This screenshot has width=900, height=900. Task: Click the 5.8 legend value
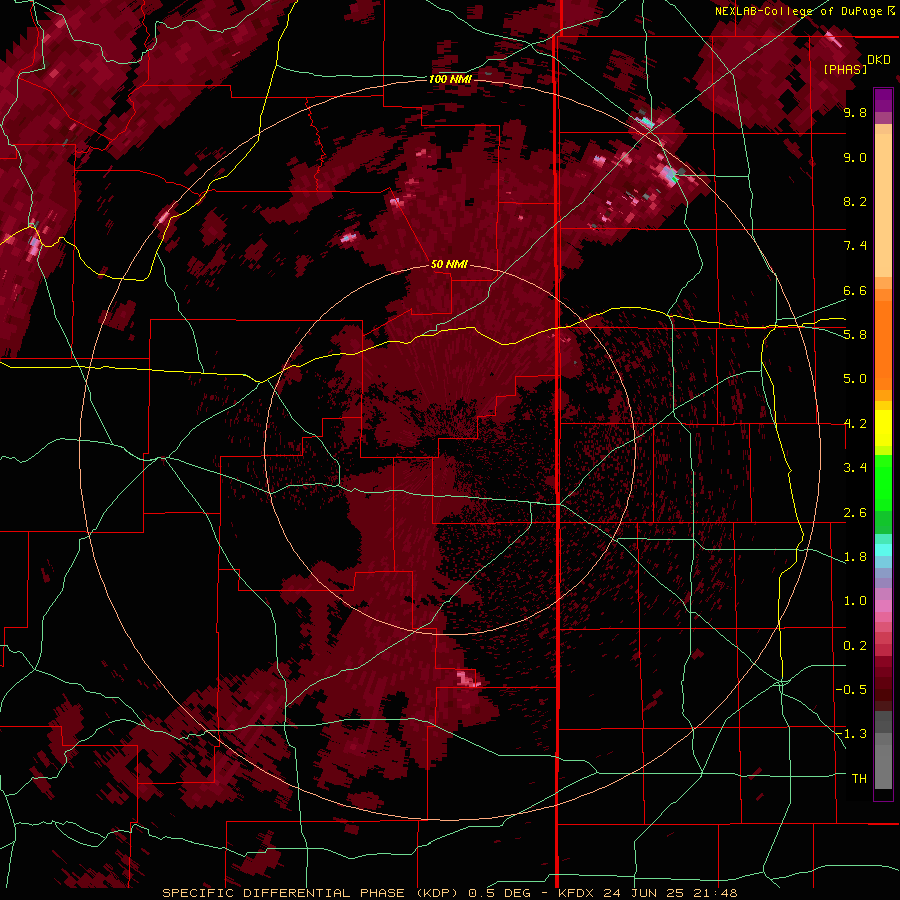click(x=855, y=335)
